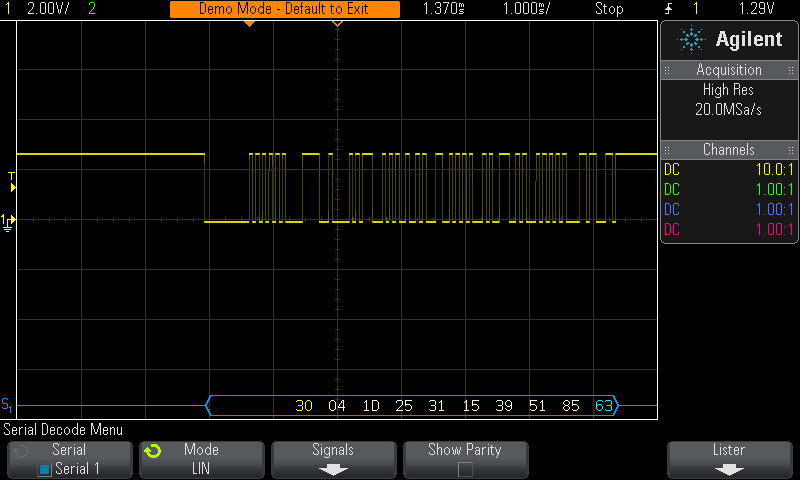The width and height of the screenshot is (800, 480).
Task: Click the Agilent logo
Action: click(x=730, y=40)
